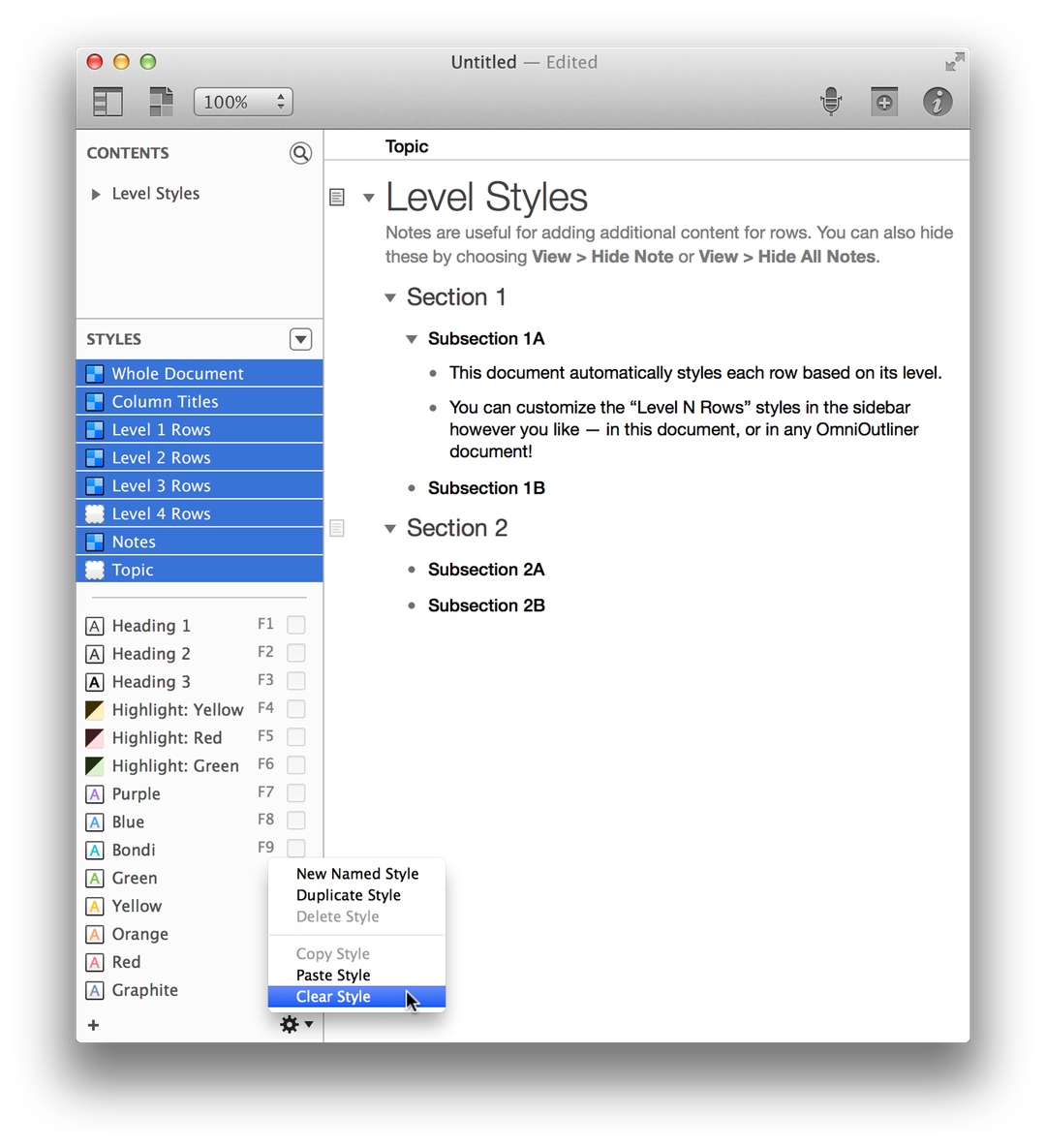Choose Copy Style menu item
The image size is (1046, 1148).
pos(357,954)
